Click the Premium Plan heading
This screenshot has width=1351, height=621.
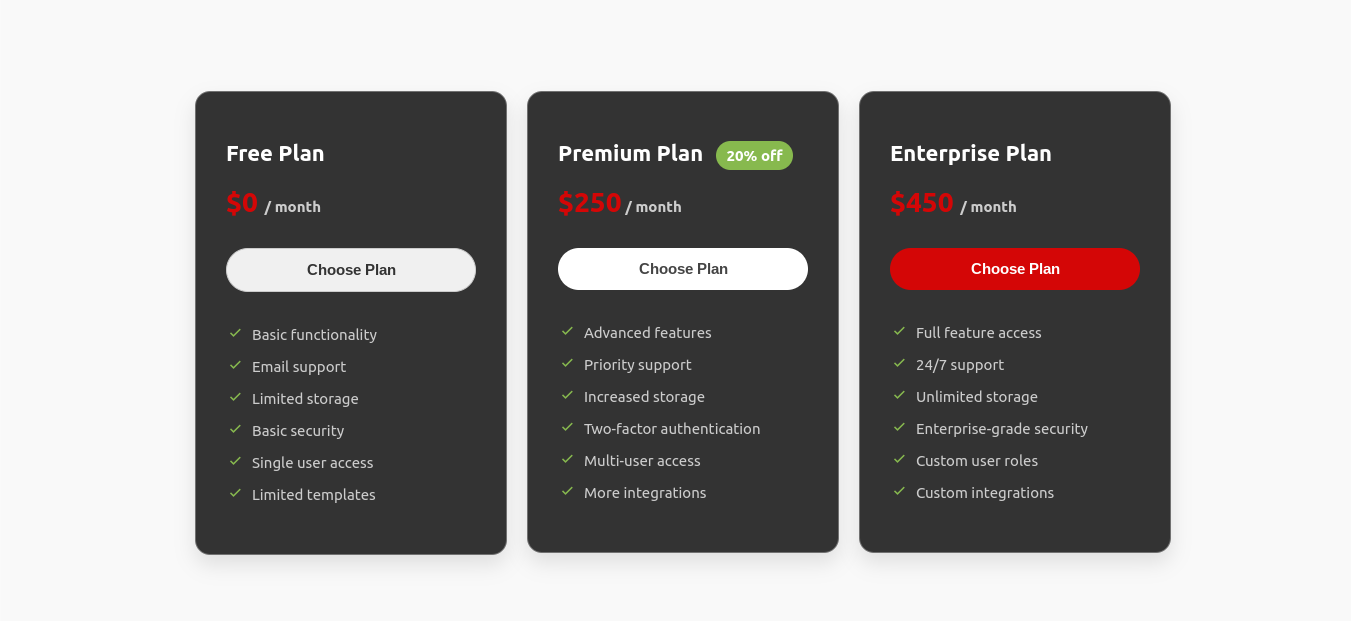630,153
